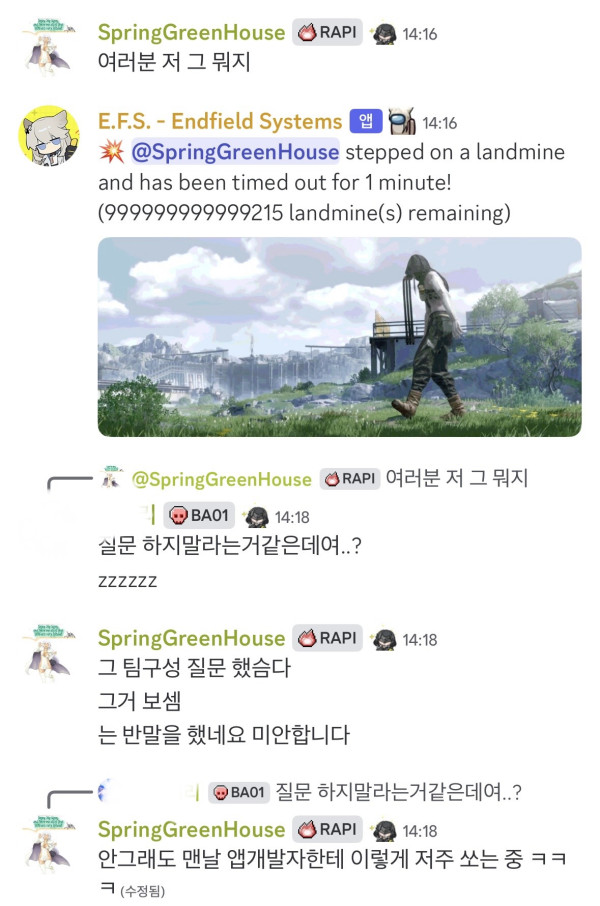Viewport: 600px width, 906px height.
Task: Open the landscape walking character image
Action: coord(339,337)
